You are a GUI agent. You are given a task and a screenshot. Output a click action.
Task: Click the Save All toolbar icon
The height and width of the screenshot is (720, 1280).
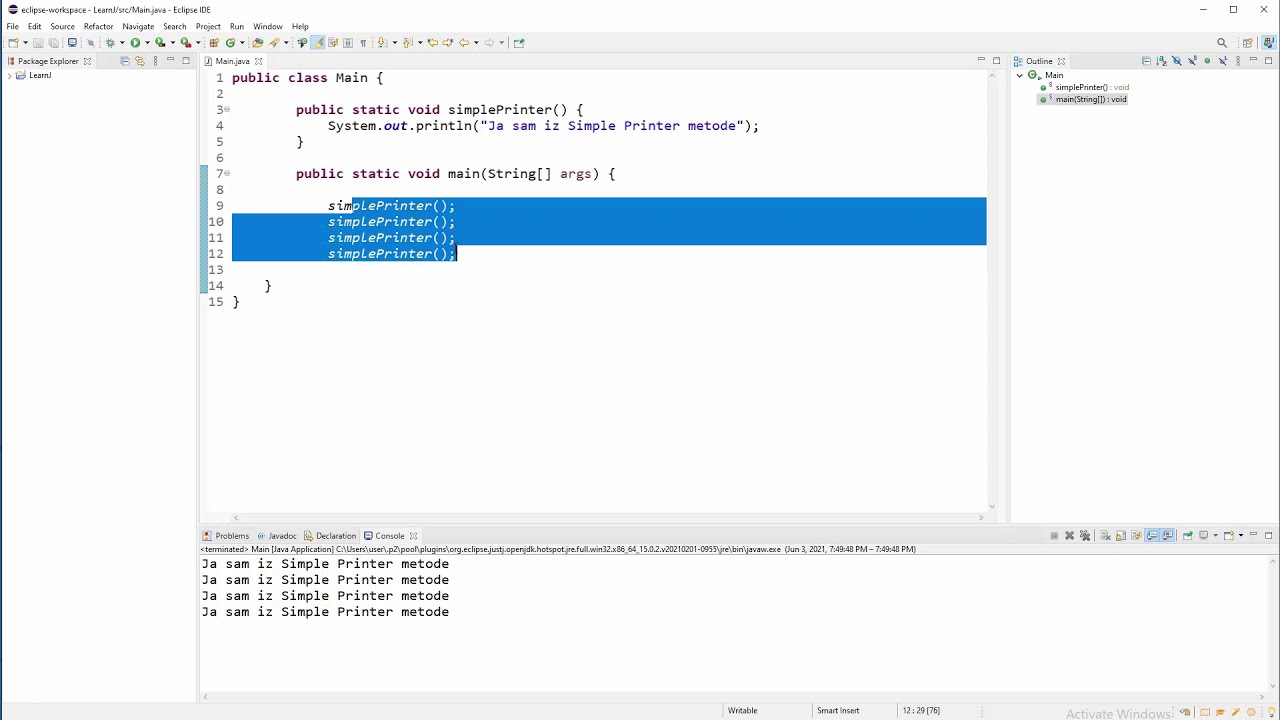[53, 43]
